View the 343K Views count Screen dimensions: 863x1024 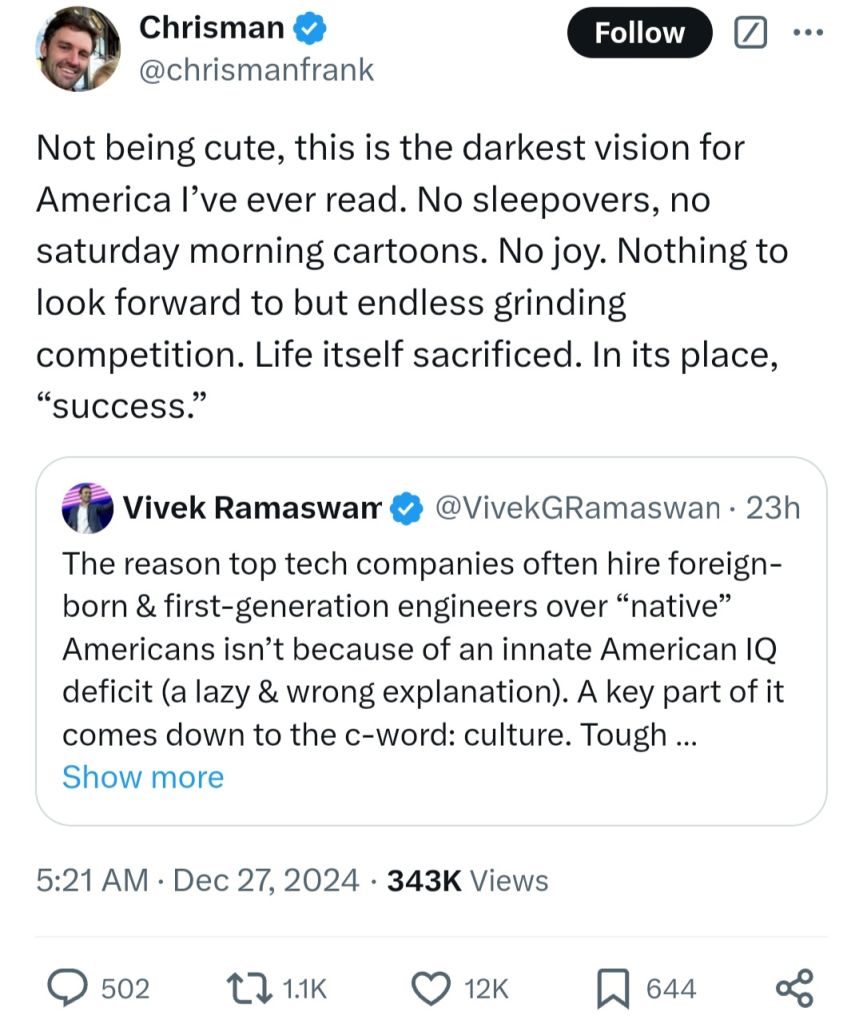(x=467, y=880)
